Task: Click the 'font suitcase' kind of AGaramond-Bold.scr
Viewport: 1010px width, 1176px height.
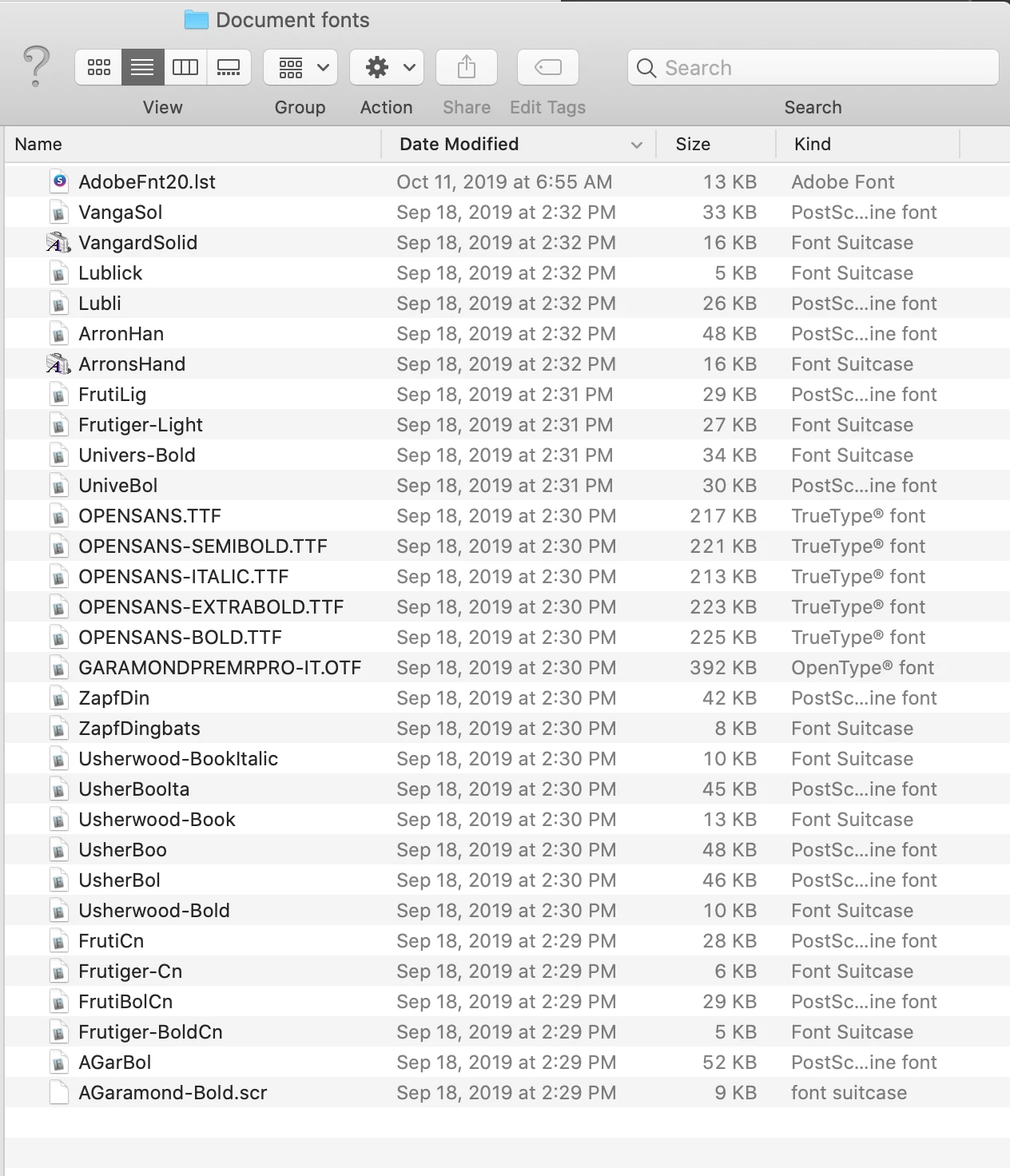Action: 849,1092
